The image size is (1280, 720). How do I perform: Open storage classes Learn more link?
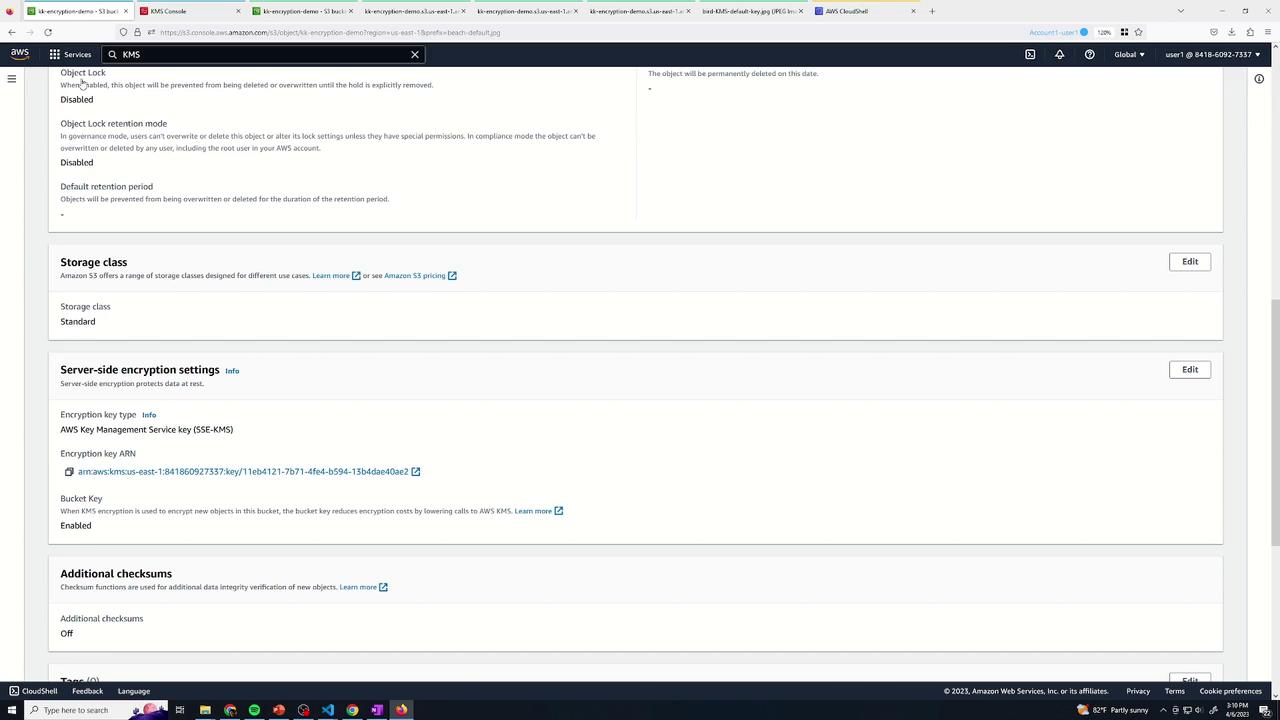pyautogui.click(x=336, y=276)
